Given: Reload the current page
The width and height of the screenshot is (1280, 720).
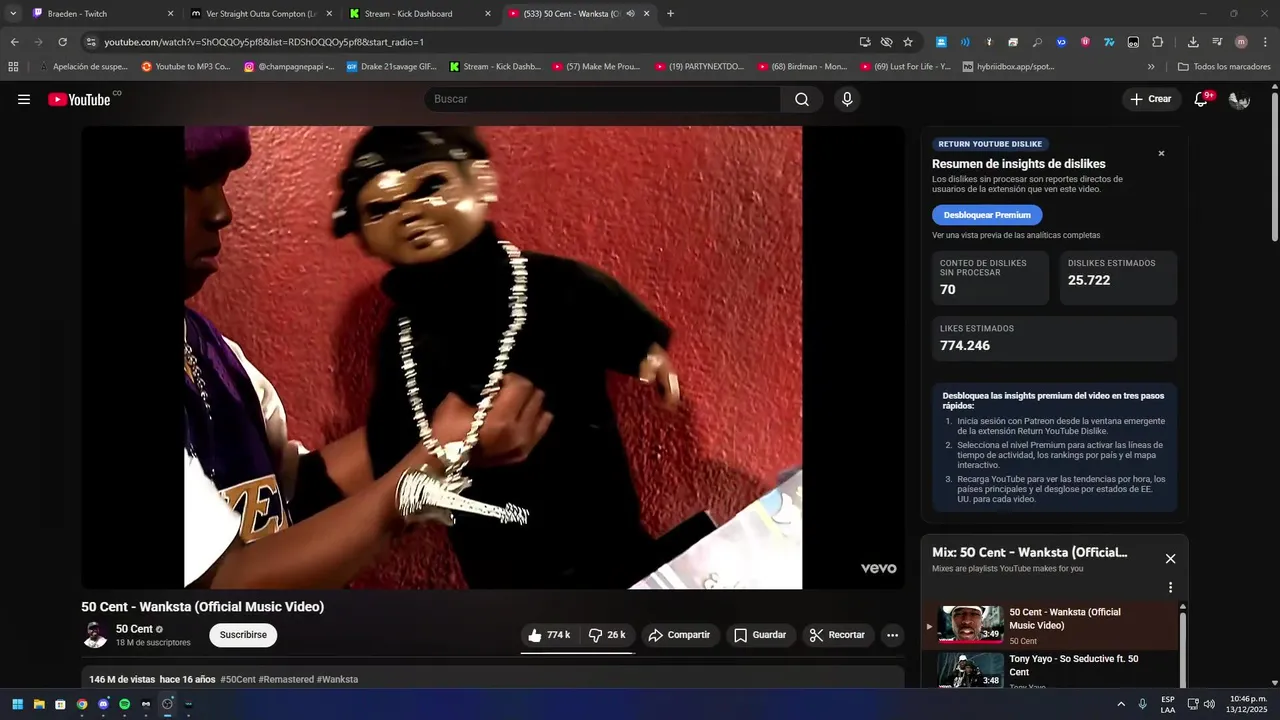Looking at the screenshot, I should pos(62,42).
